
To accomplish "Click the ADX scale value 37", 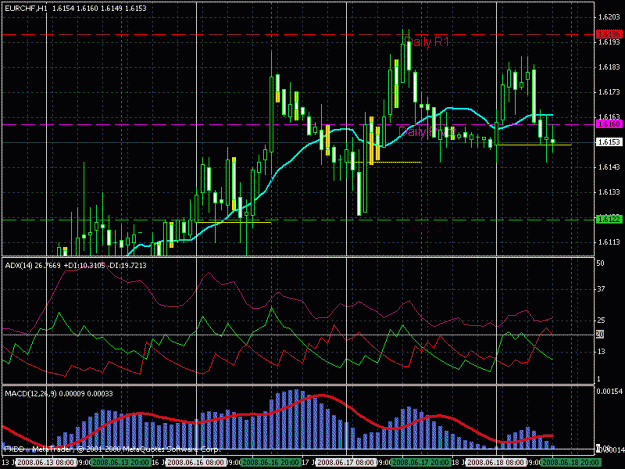I will pyautogui.click(x=600, y=289).
